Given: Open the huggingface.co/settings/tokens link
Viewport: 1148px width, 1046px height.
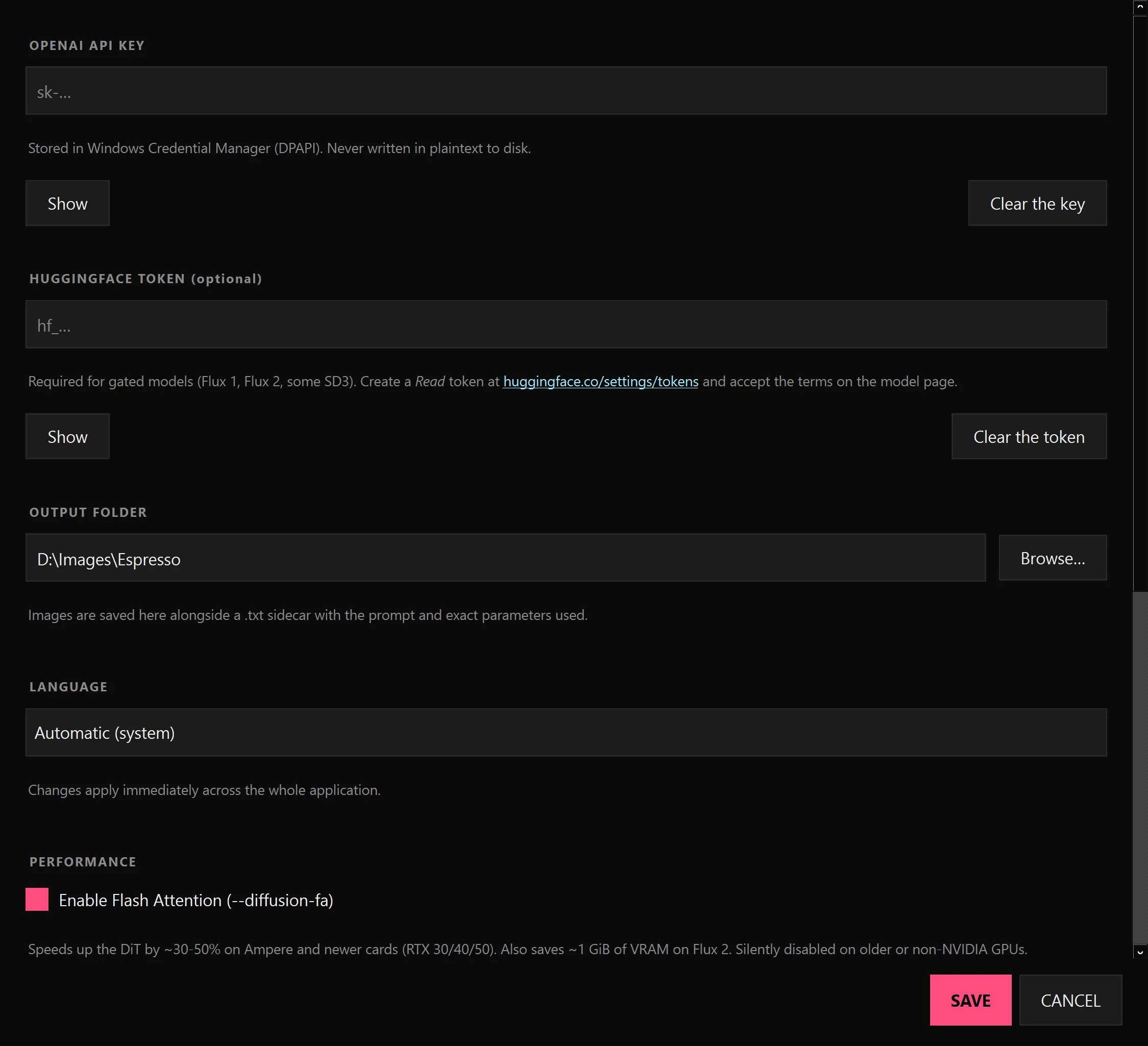Looking at the screenshot, I should tap(601, 382).
